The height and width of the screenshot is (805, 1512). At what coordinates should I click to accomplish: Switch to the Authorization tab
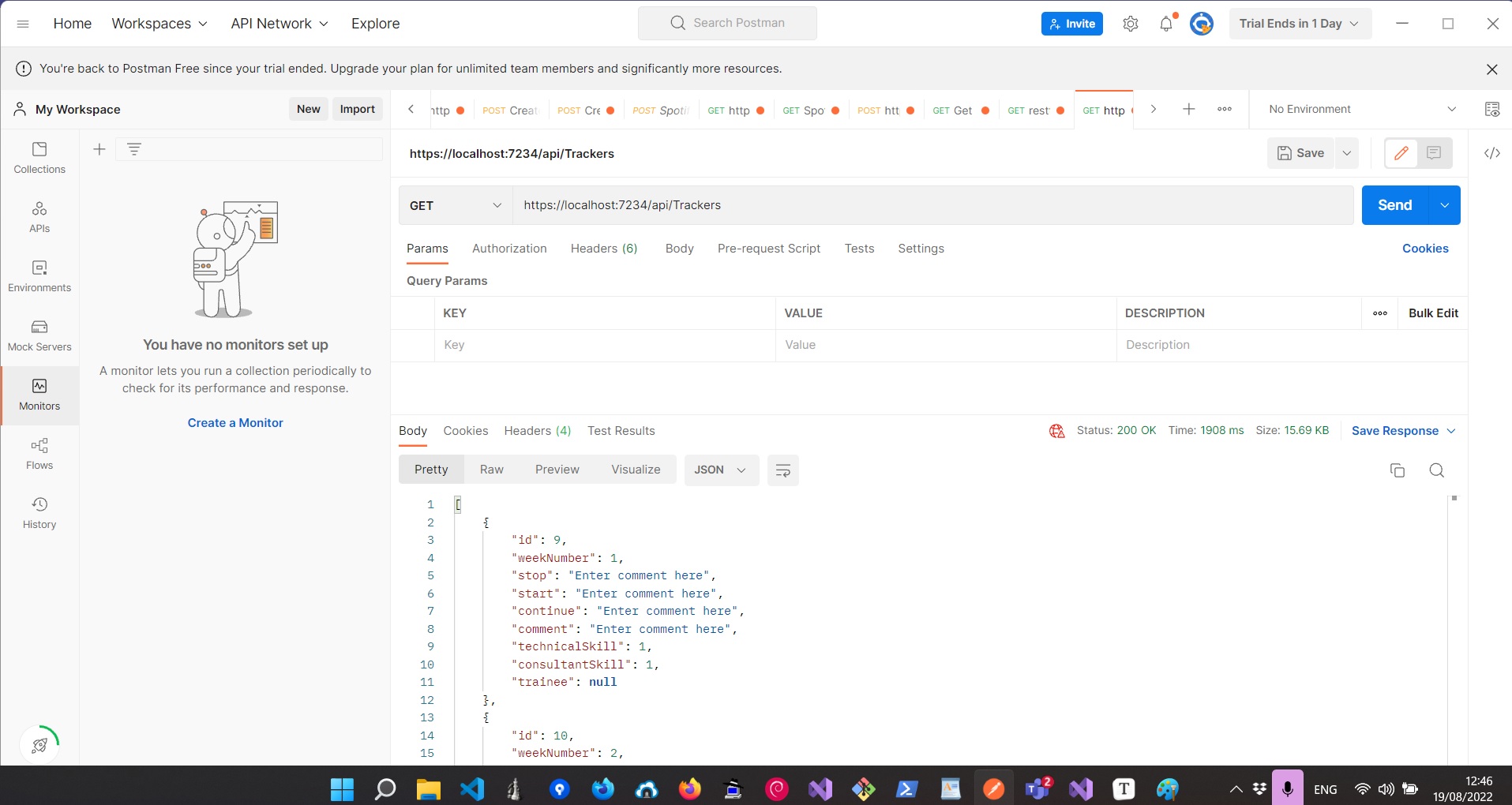pos(509,249)
